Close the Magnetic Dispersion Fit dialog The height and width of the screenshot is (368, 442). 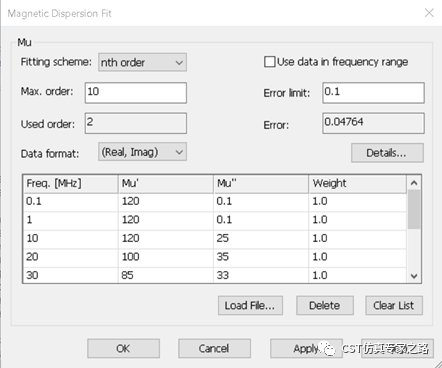tap(429, 13)
